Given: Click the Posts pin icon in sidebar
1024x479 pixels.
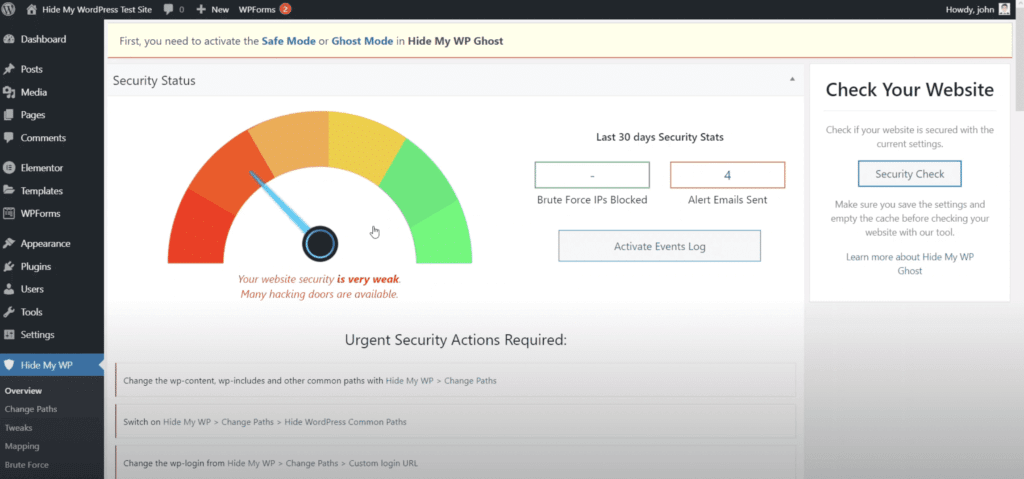Looking at the screenshot, I should click(10, 70).
